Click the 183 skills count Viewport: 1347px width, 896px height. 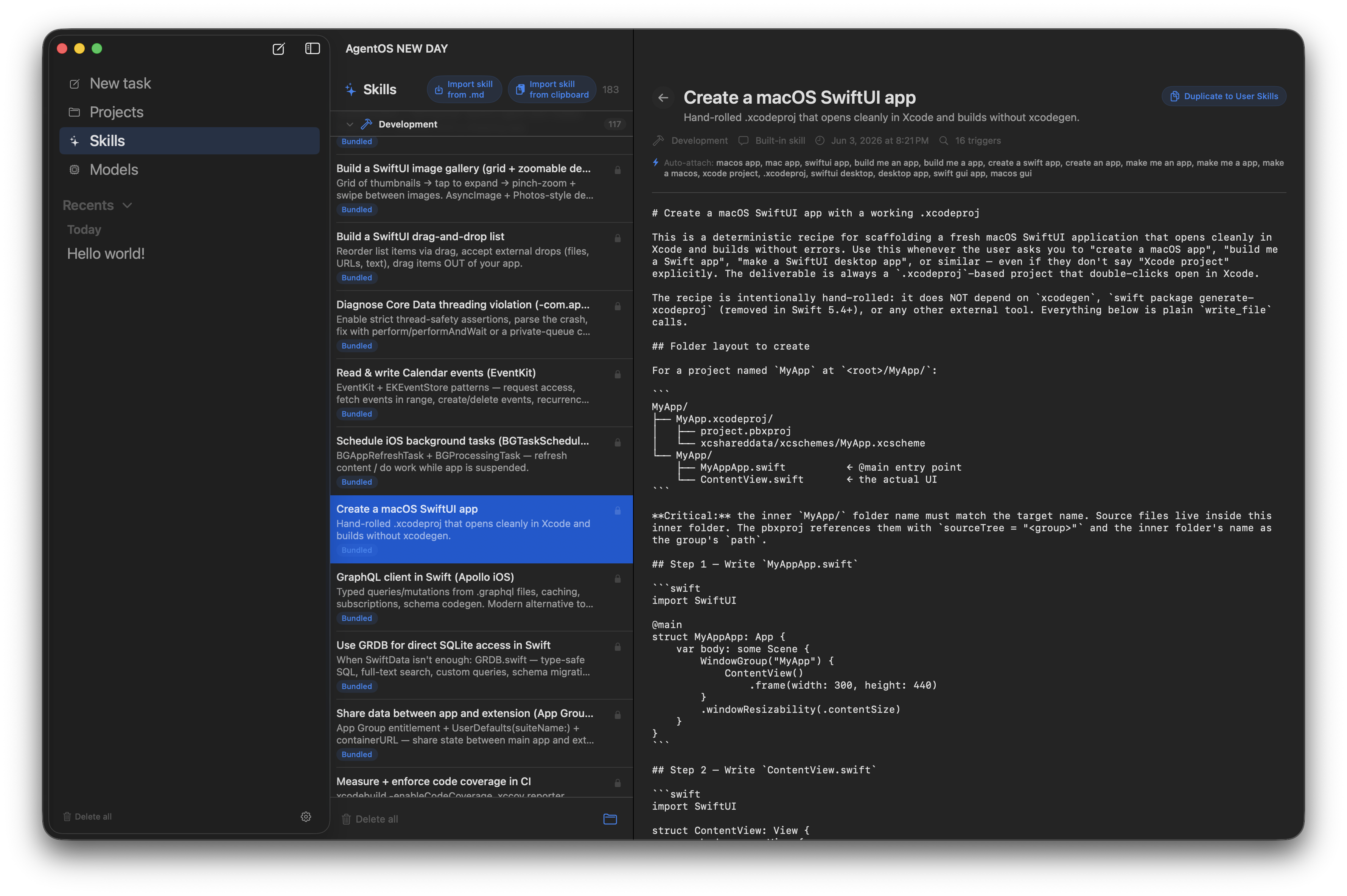[x=610, y=90]
